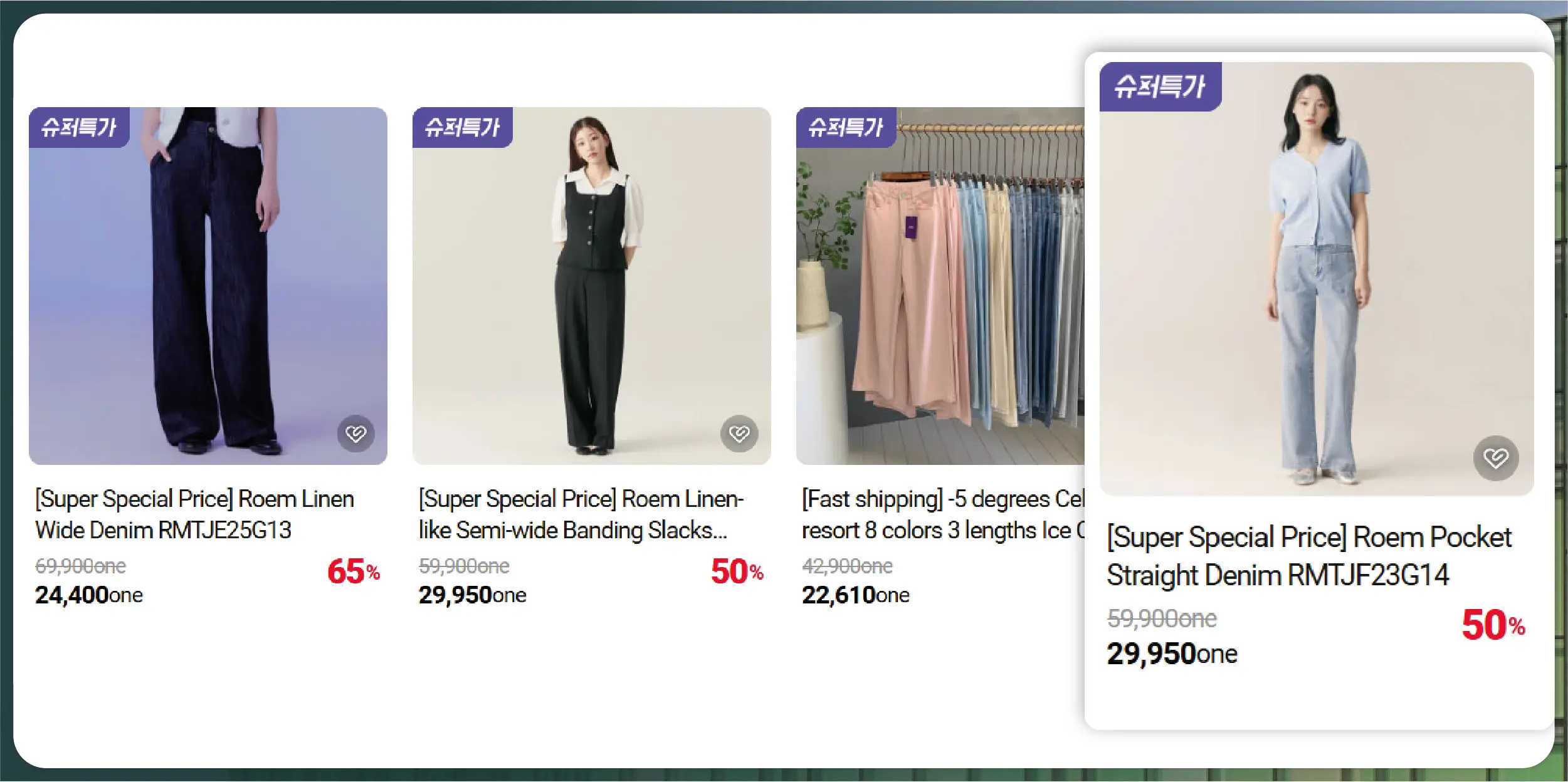Select Roem Pocket Straight Denim RMTJF23G14 title
Image resolution: width=1568 pixels, height=782 pixels.
coord(1309,556)
